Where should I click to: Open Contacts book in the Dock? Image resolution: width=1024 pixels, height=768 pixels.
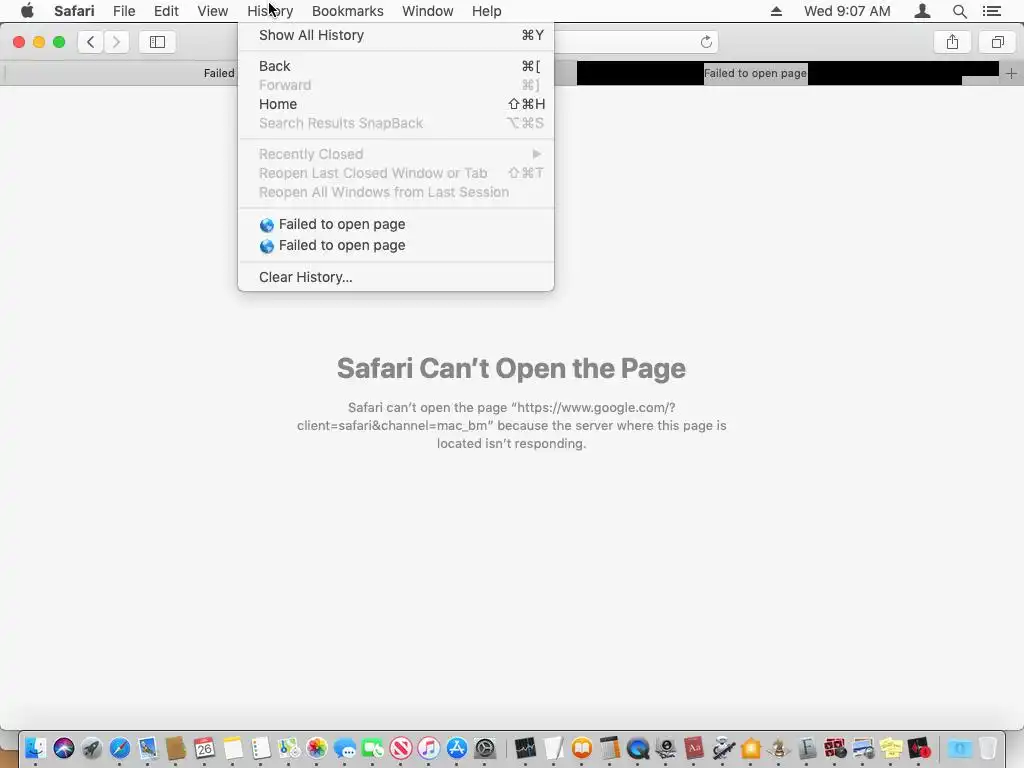(x=176, y=748)
